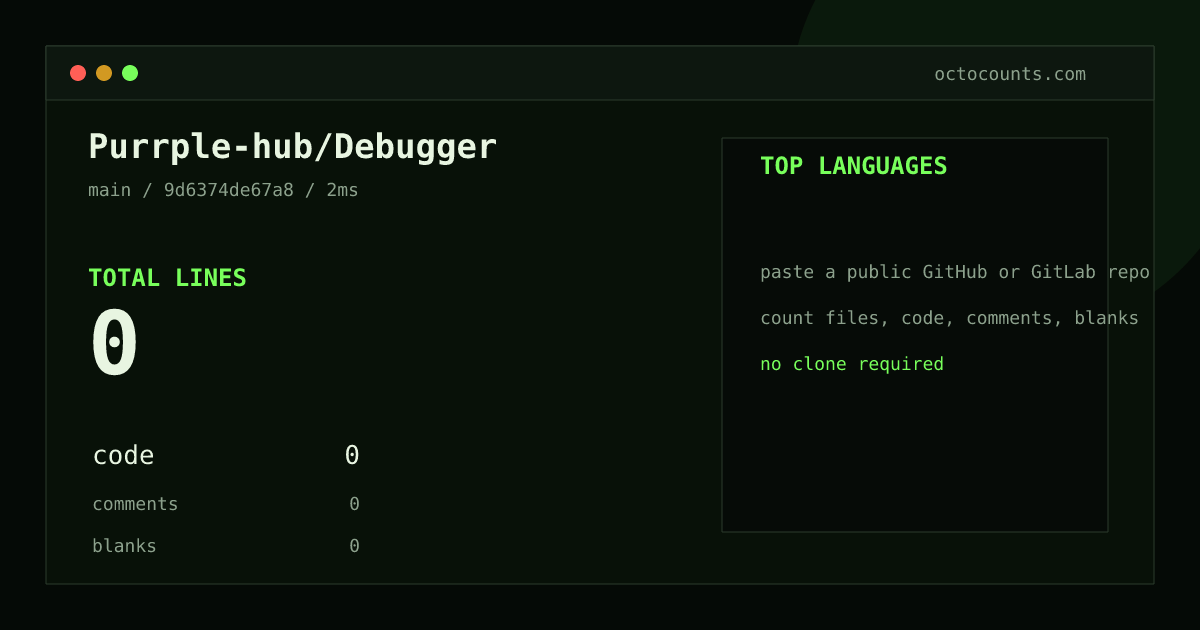Click the green 'no clone required' text
Image resolution: width=1200 pixels, height=630 pixels.
[x=852, y=364]
